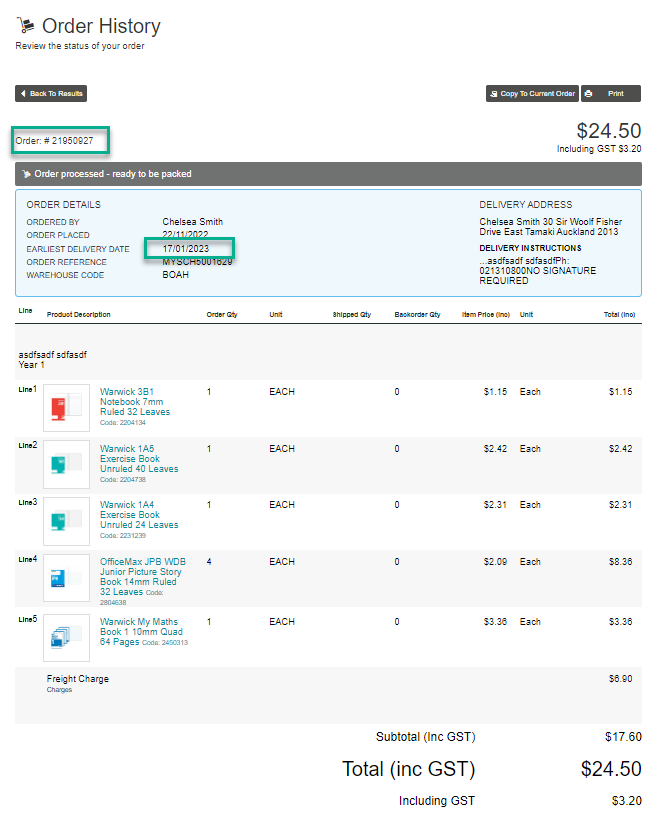Click the Line1 row label
The height and width of the screenshot is (820, 670).
28,389
